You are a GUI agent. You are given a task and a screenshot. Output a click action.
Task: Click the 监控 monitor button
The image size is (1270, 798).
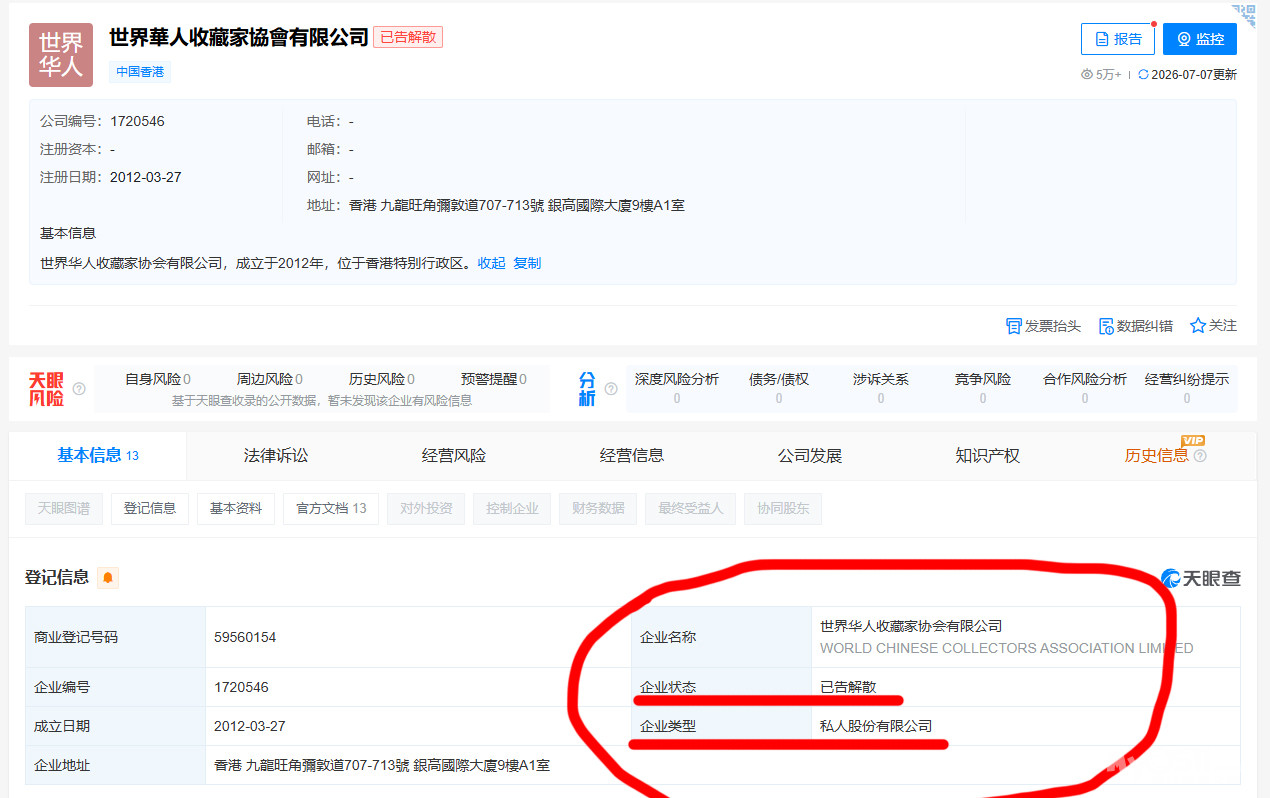pos(1199,39)
